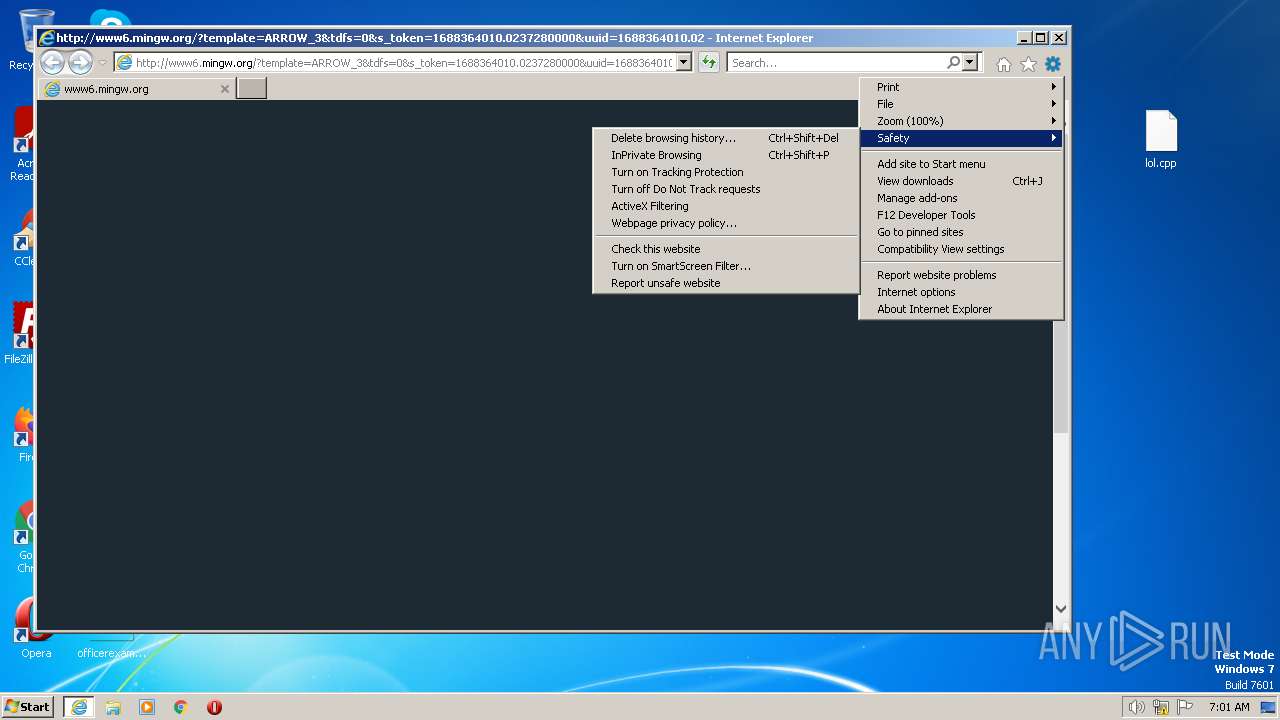Choose Delete browsing history

[x=726, y=138]
